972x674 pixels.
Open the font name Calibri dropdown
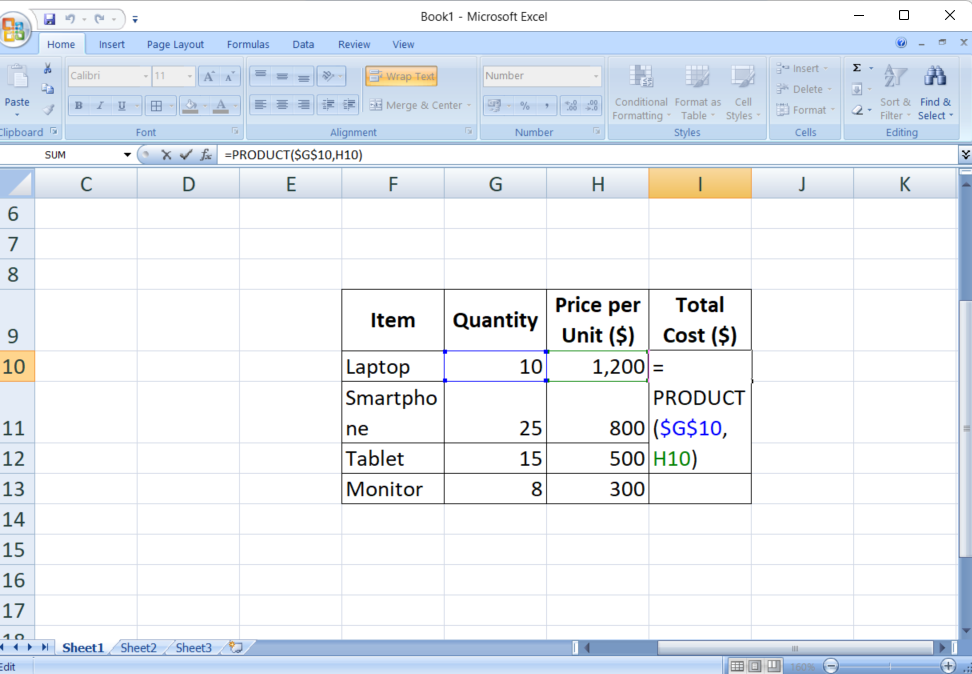[146, 76]
